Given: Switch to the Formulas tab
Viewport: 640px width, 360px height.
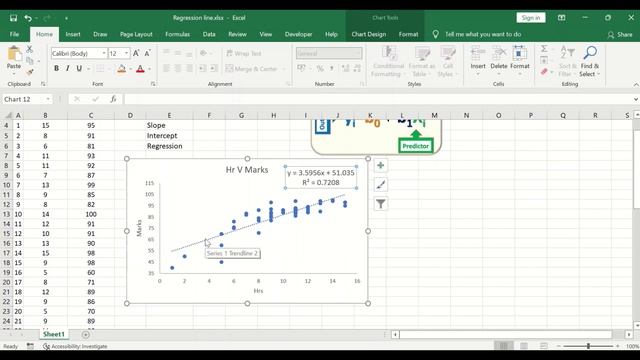Looking at the screenshot, I should (177, 35).
